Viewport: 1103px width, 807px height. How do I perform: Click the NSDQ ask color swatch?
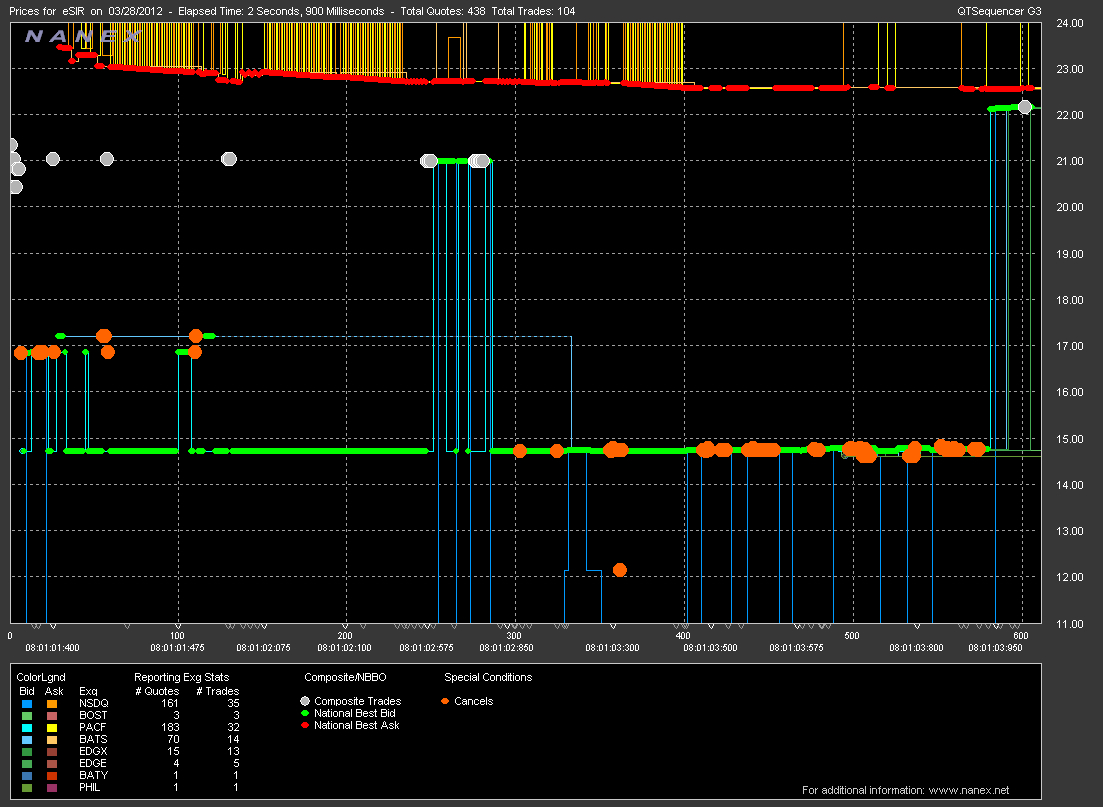[x=52, y=704]
